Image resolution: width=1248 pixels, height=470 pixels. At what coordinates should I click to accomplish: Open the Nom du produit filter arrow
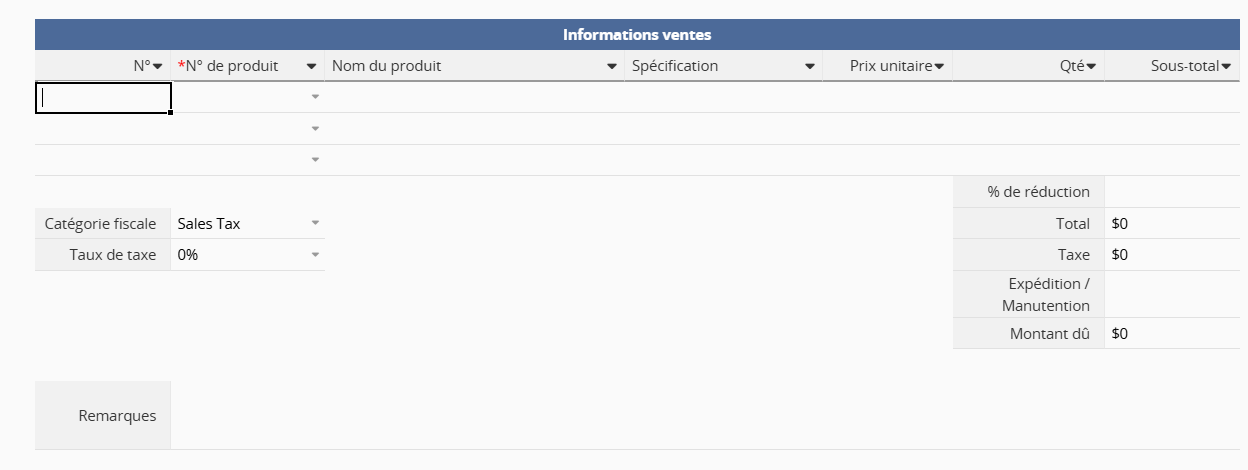[x=612, y=67]
